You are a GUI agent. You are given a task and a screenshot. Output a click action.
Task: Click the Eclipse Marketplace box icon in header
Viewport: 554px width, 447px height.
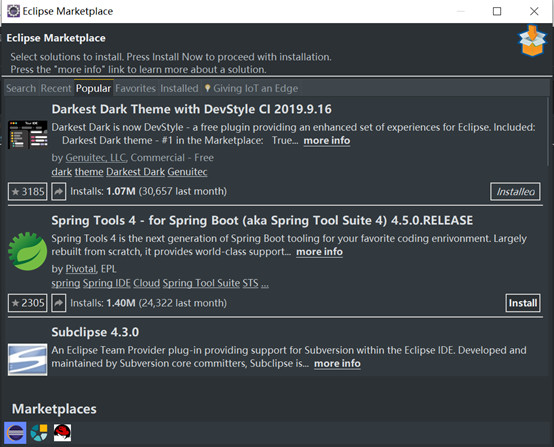(532, 40)
